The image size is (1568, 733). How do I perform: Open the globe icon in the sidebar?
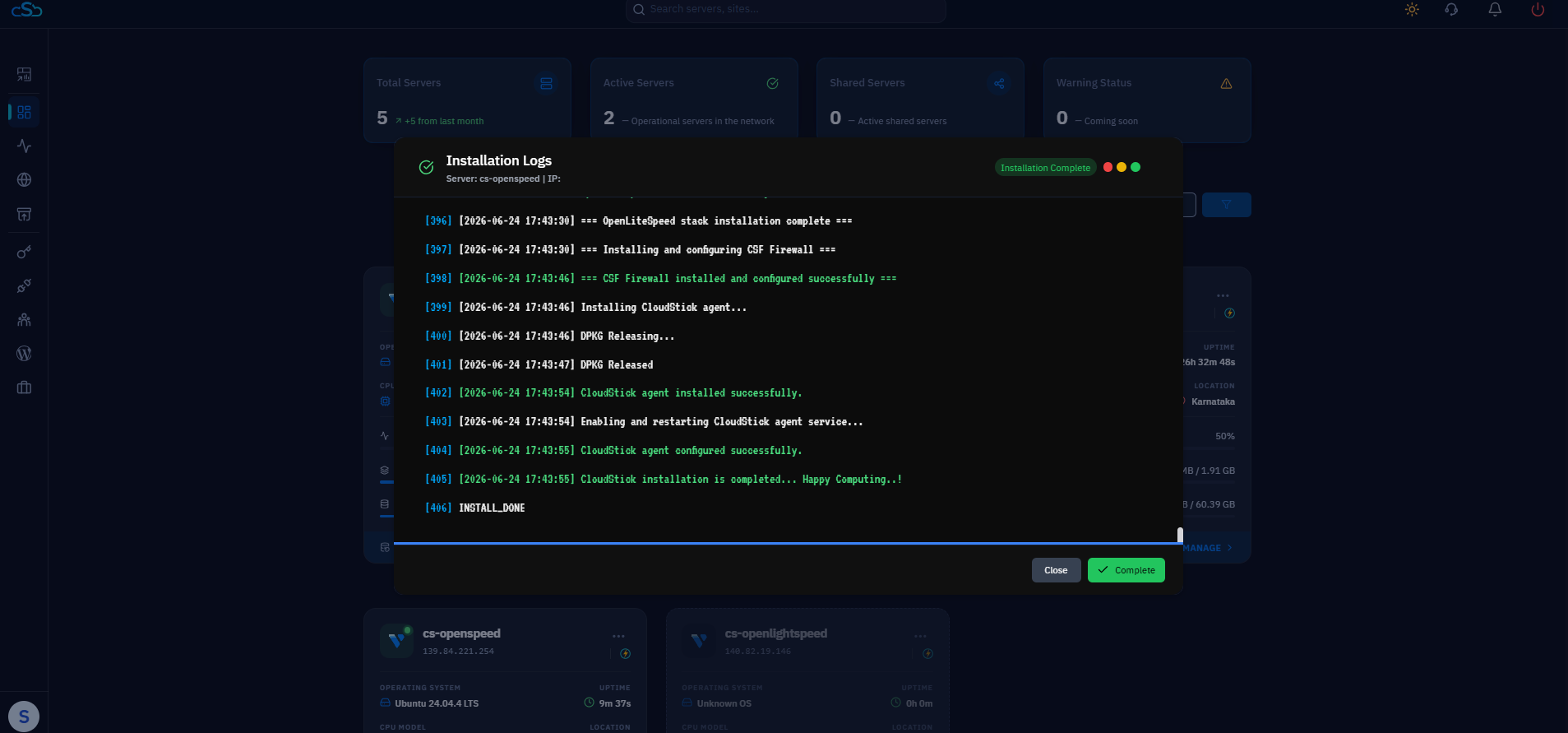[x=24, y=179]
